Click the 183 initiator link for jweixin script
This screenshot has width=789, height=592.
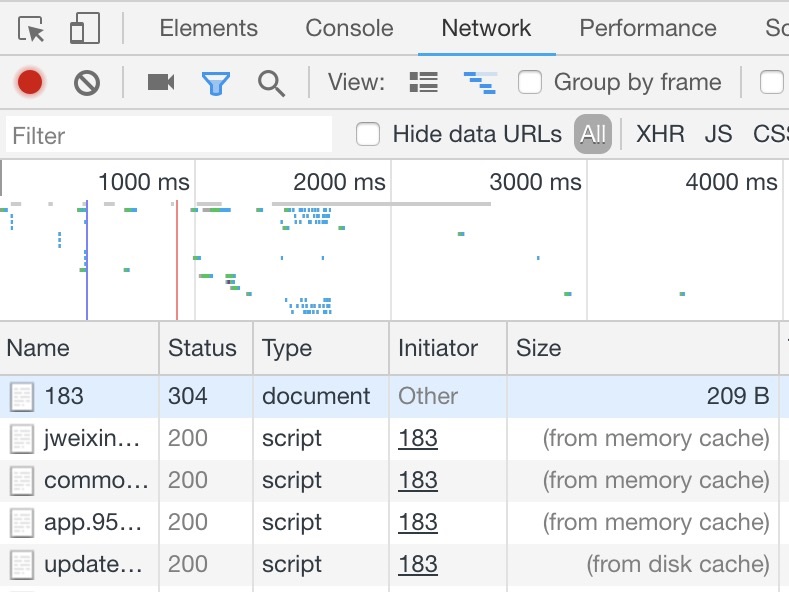click(418, 439)
